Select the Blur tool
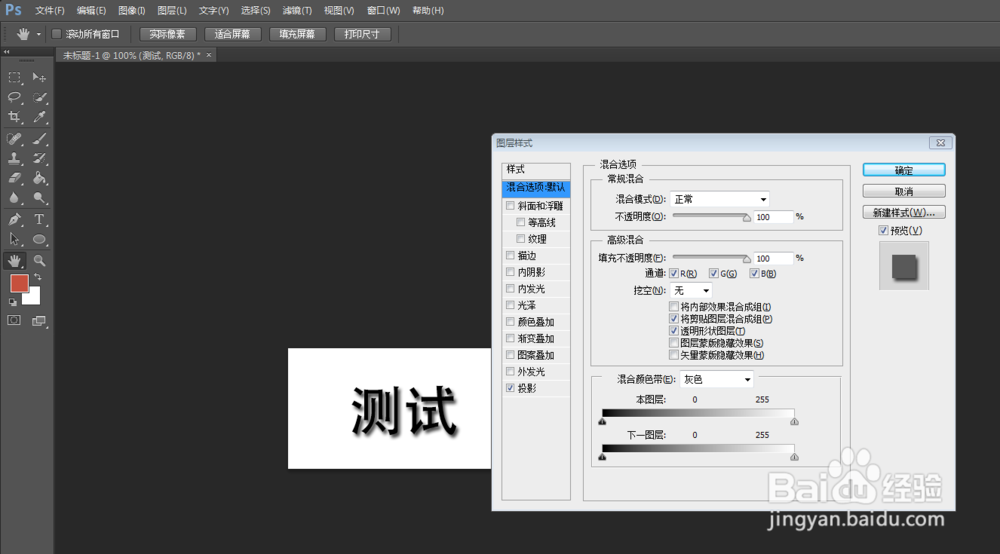Image resolution: width=1000 pixels, height=554 pixels. click(14, 198)
